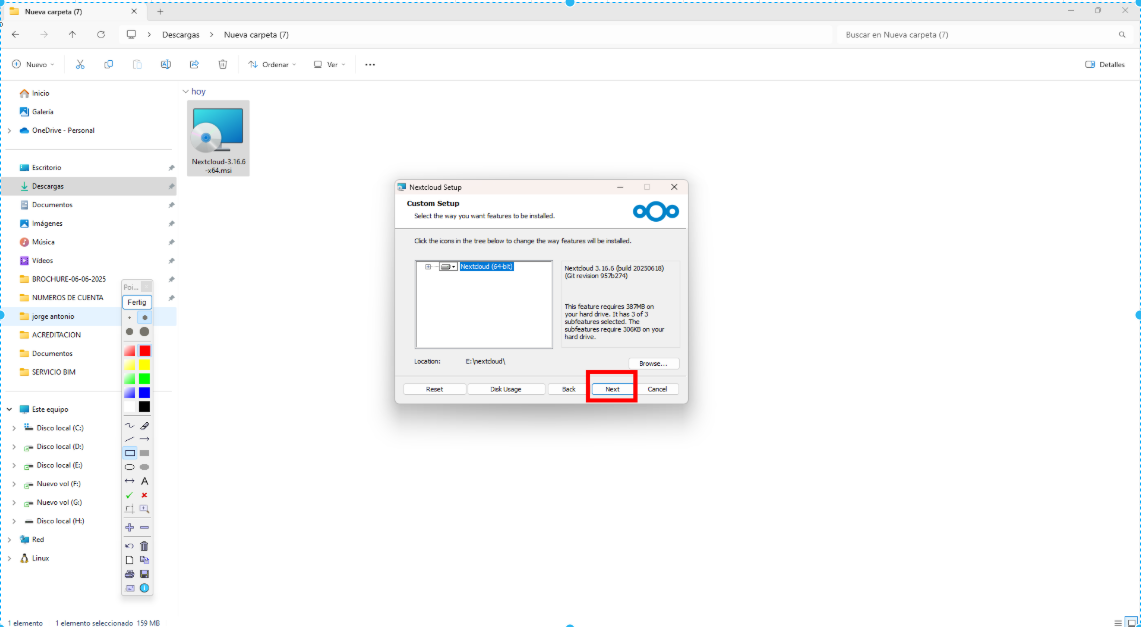
Task: Click the Cut scissors icon in toolbar
Action: click(80, 64)
